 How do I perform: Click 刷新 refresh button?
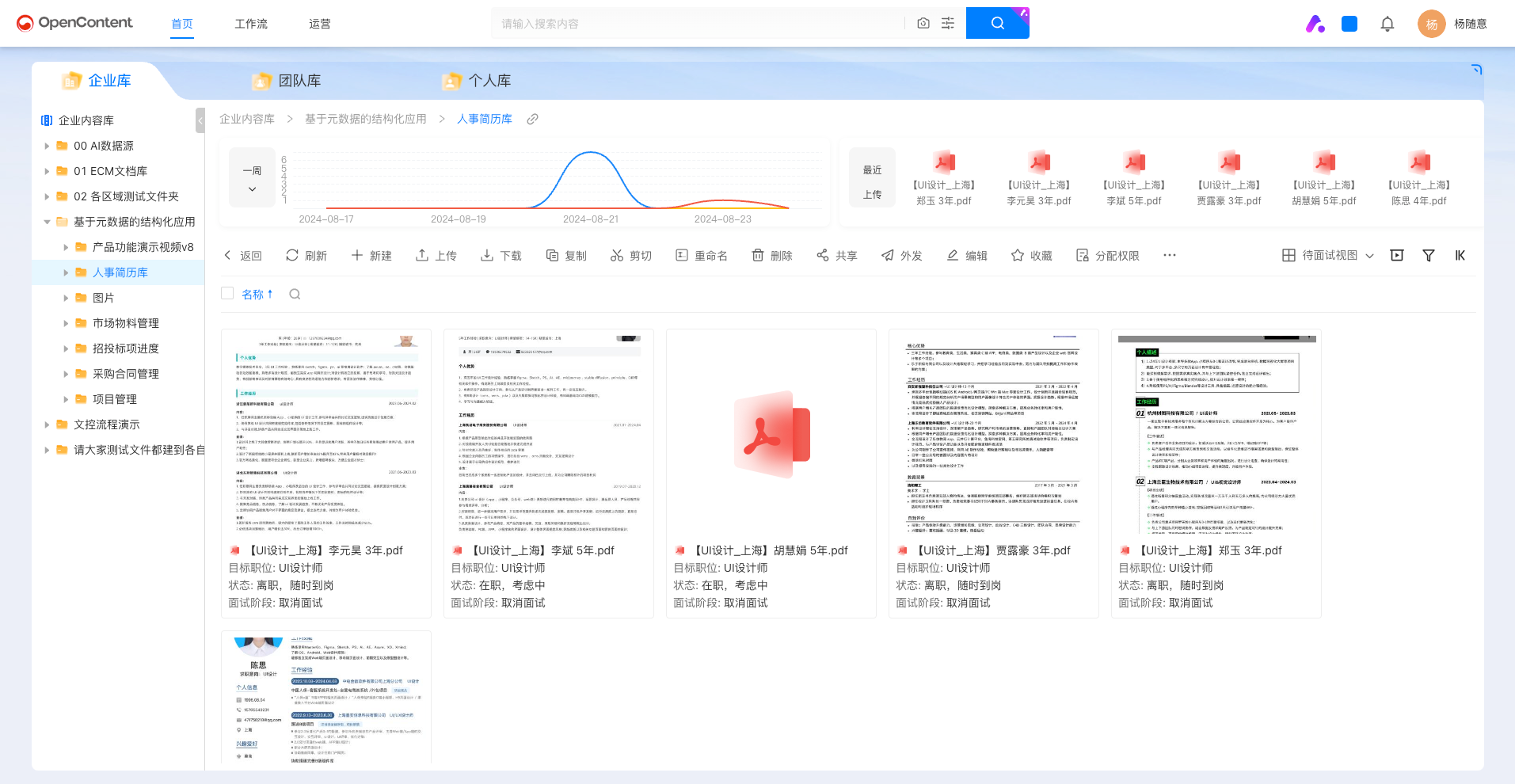pos(306,255)
